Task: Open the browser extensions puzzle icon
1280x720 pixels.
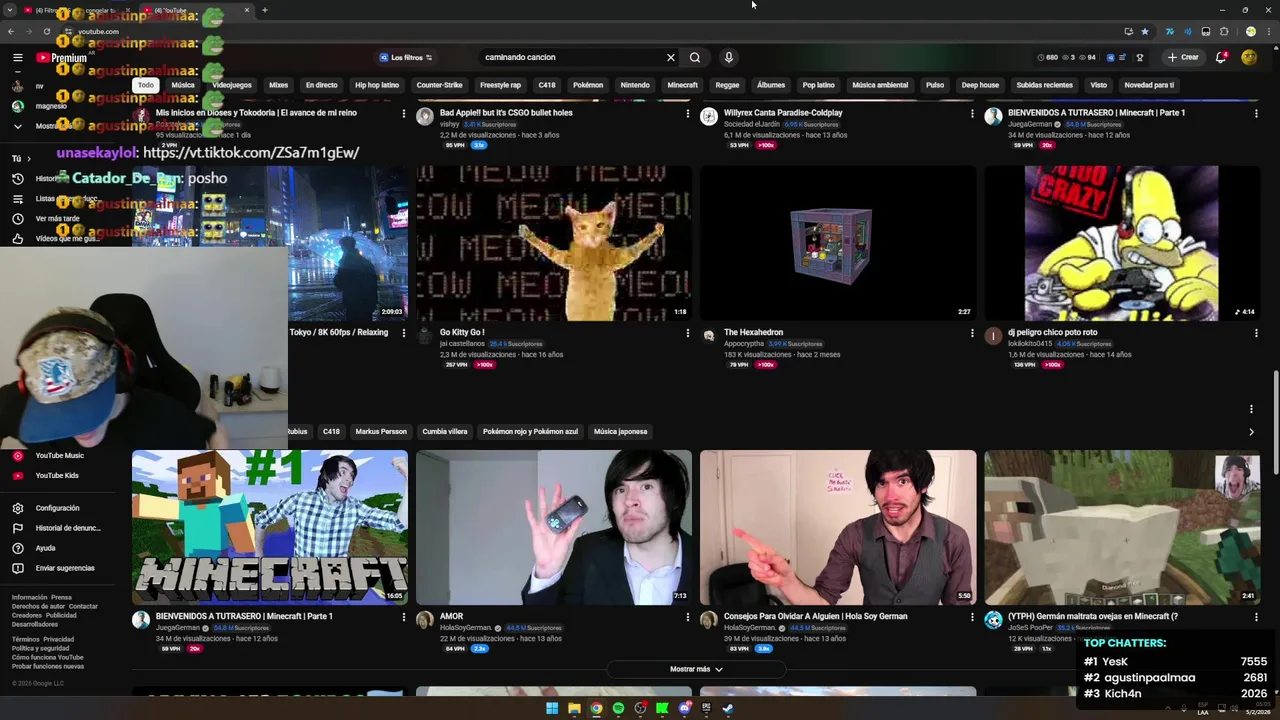Action: [1224, 31]
